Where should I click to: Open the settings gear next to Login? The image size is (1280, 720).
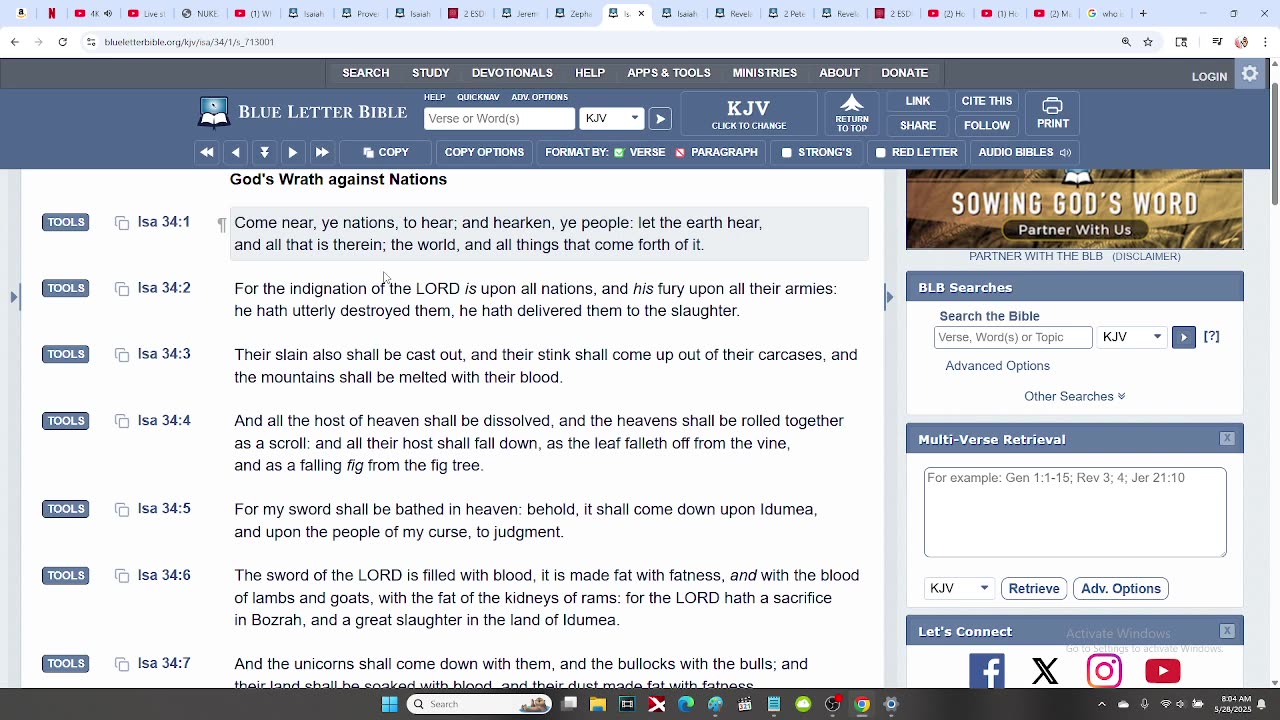pos(1250,74)
